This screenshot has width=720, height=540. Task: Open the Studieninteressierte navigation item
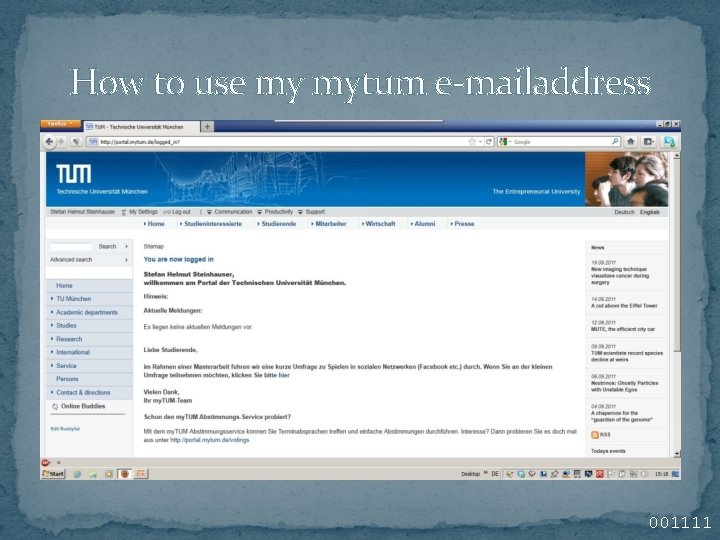click(x=213, y=224)
